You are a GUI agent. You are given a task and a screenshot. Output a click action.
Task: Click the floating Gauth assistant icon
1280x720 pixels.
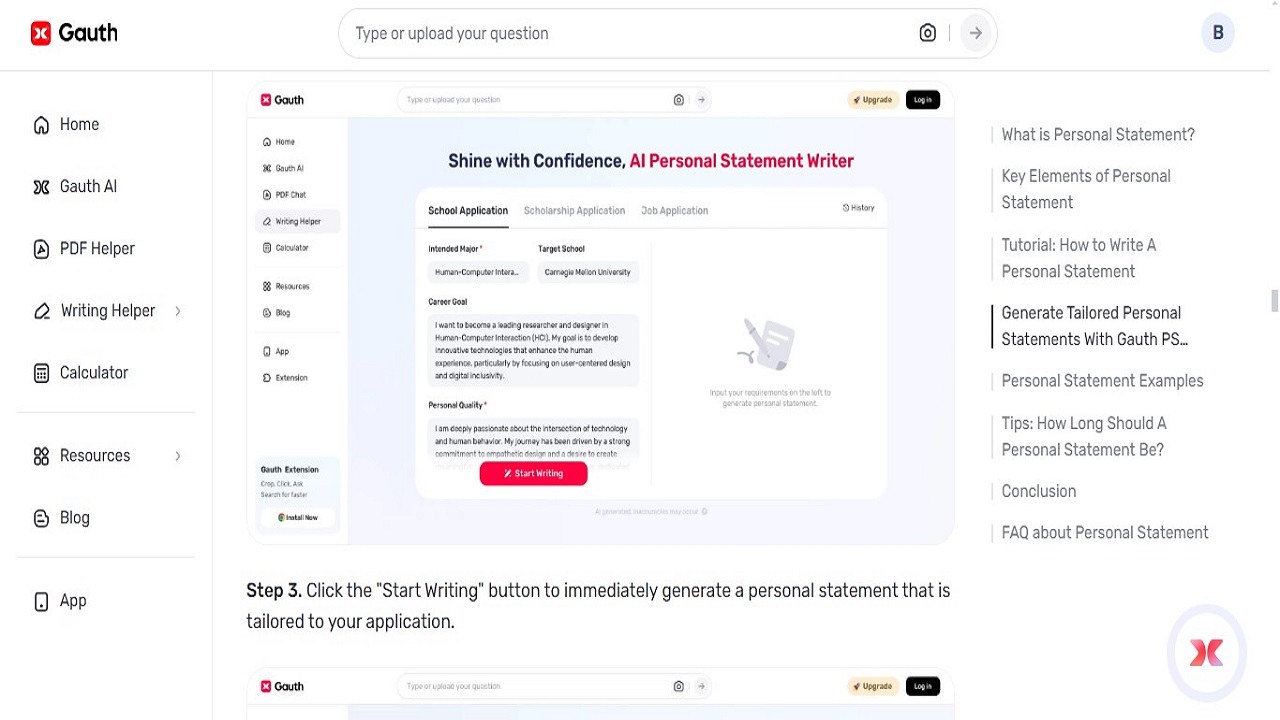[1206, 653]
